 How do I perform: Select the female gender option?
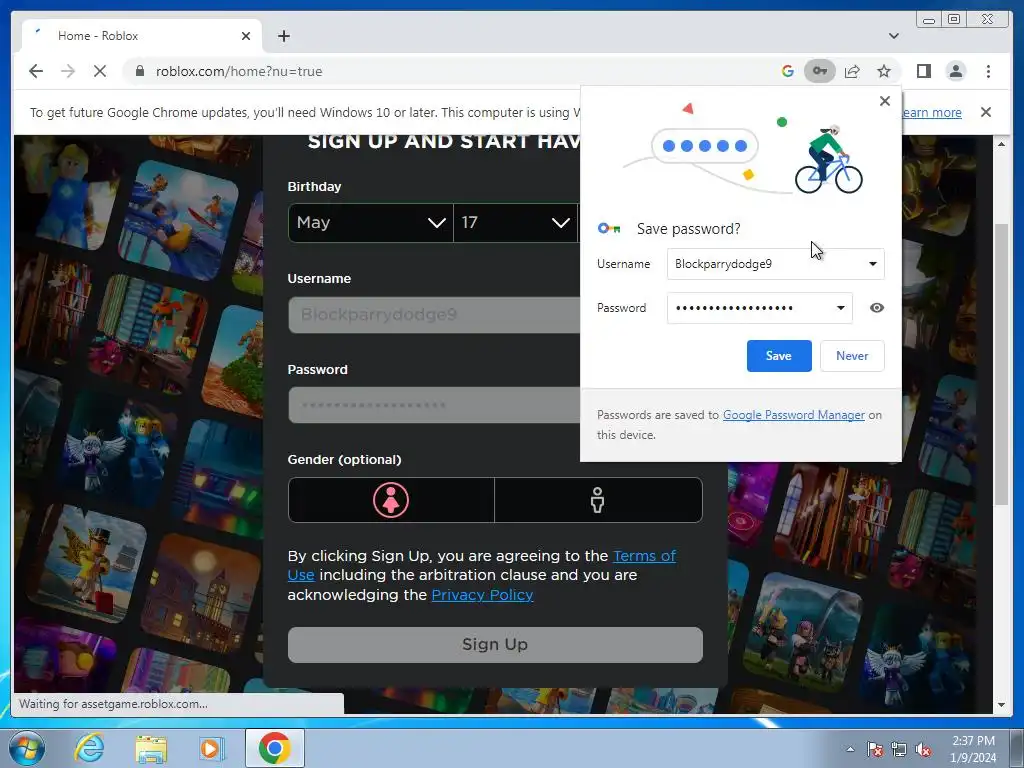point(391,500)
